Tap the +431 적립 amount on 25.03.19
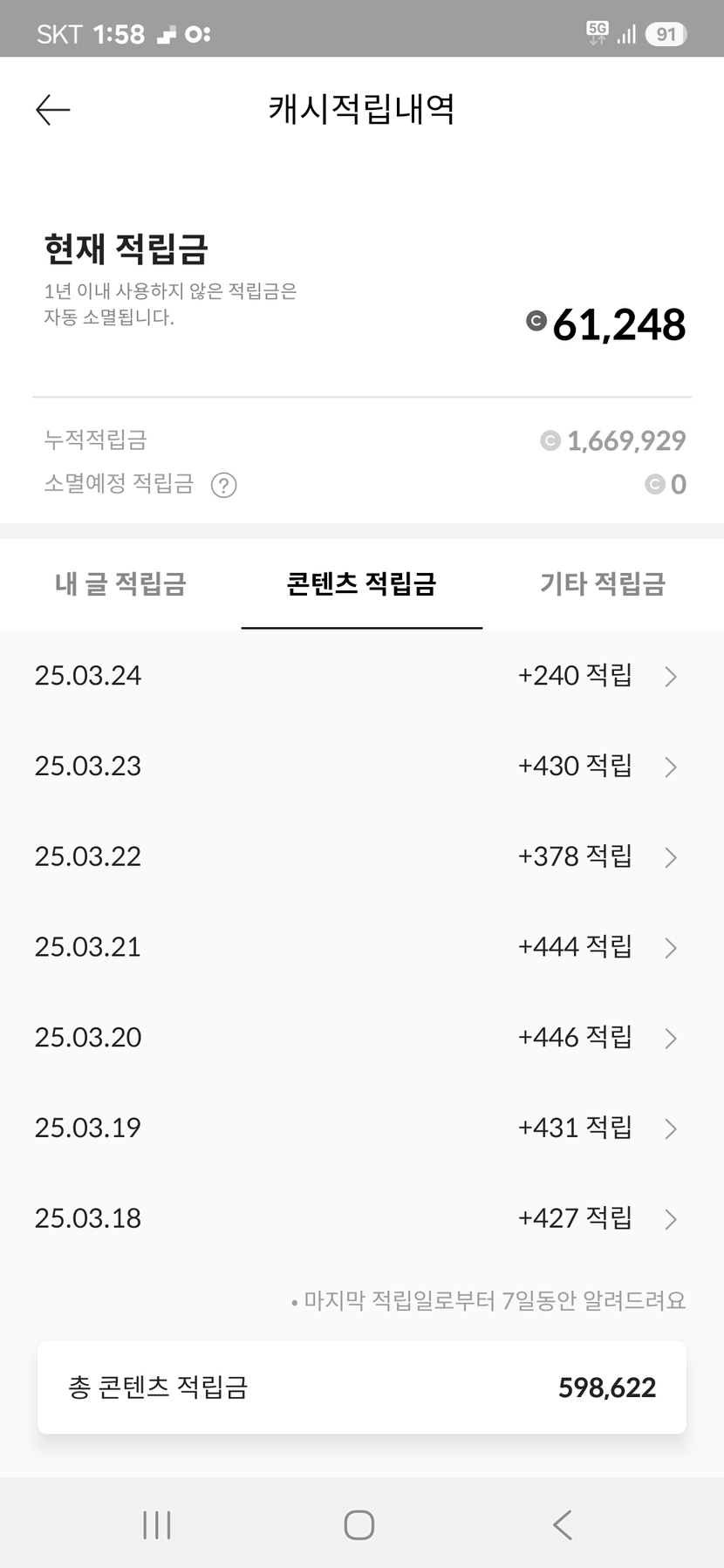This screenshot has height=1568, width=724. (575, 1128)
